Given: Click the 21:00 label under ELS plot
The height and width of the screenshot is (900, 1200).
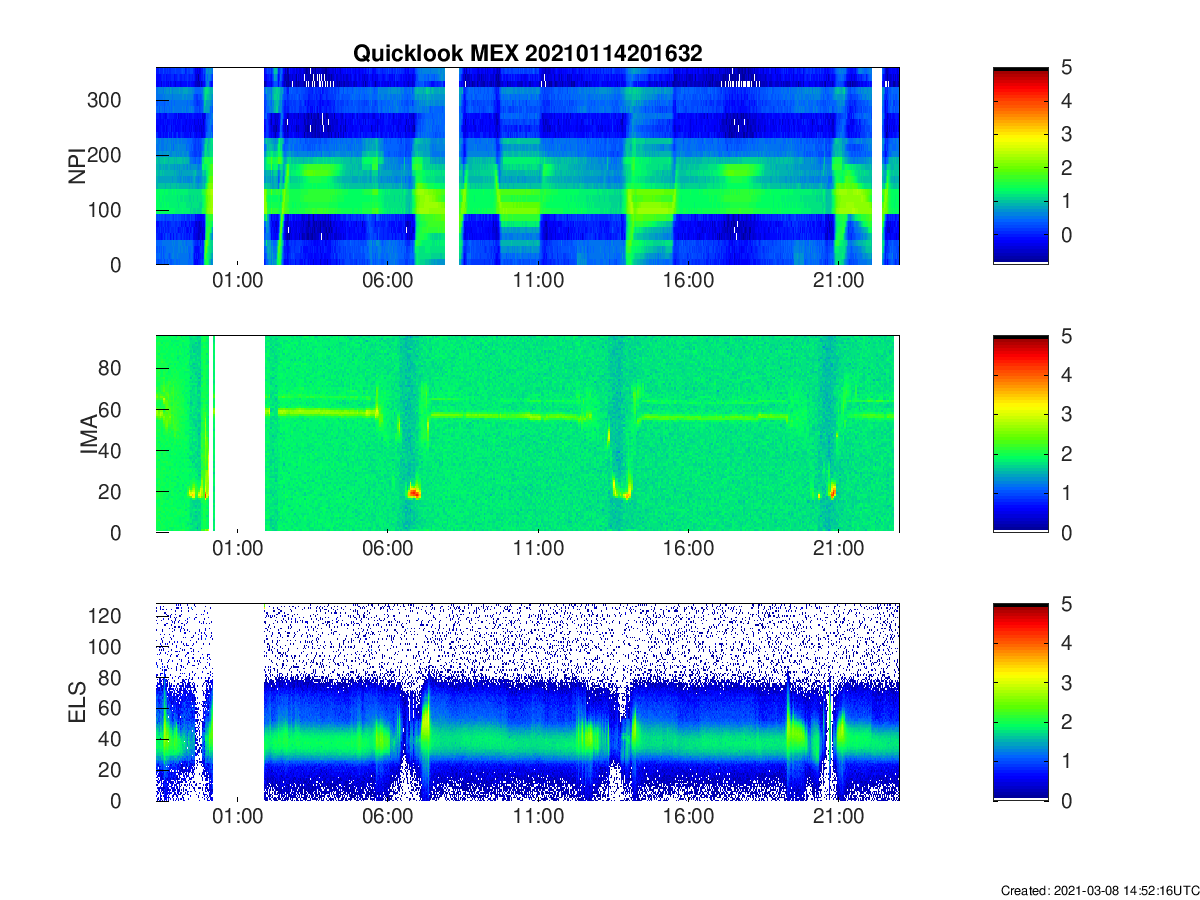Looking at the screenshot, I should pyautogui.click(x=838, y=817).
